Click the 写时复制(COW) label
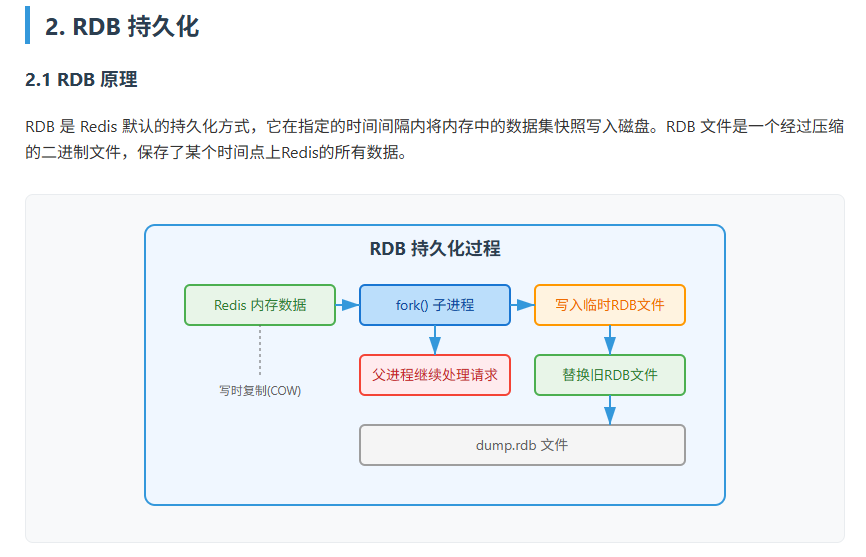 point(260,391)
